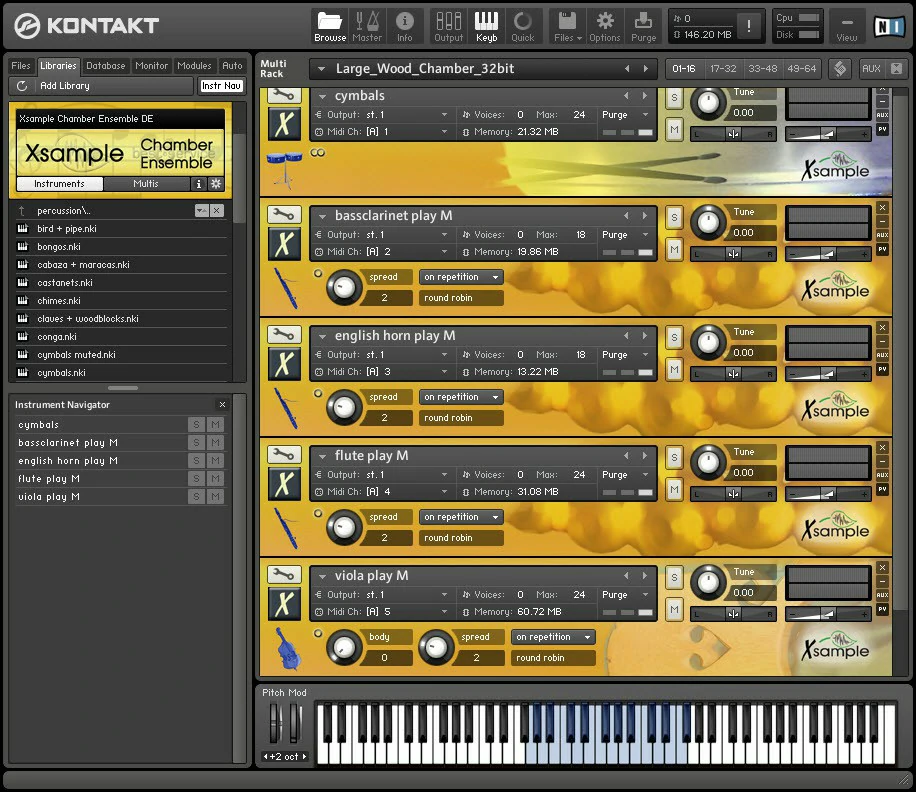This screenshot has height=792, width=916.
Task: Toggle the Instr Nav button
Action: click(x=221, y=86)
